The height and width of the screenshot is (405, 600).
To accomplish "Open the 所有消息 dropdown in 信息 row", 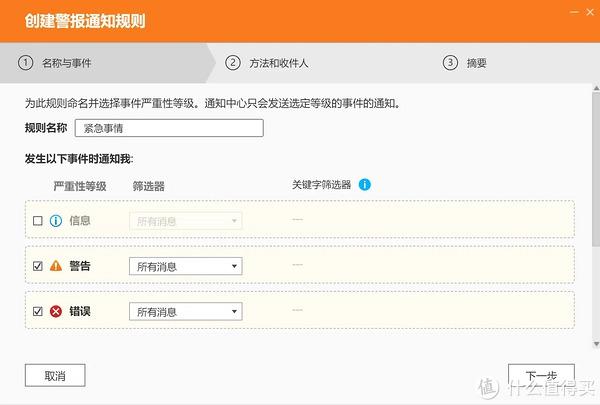I will [185, 221].
